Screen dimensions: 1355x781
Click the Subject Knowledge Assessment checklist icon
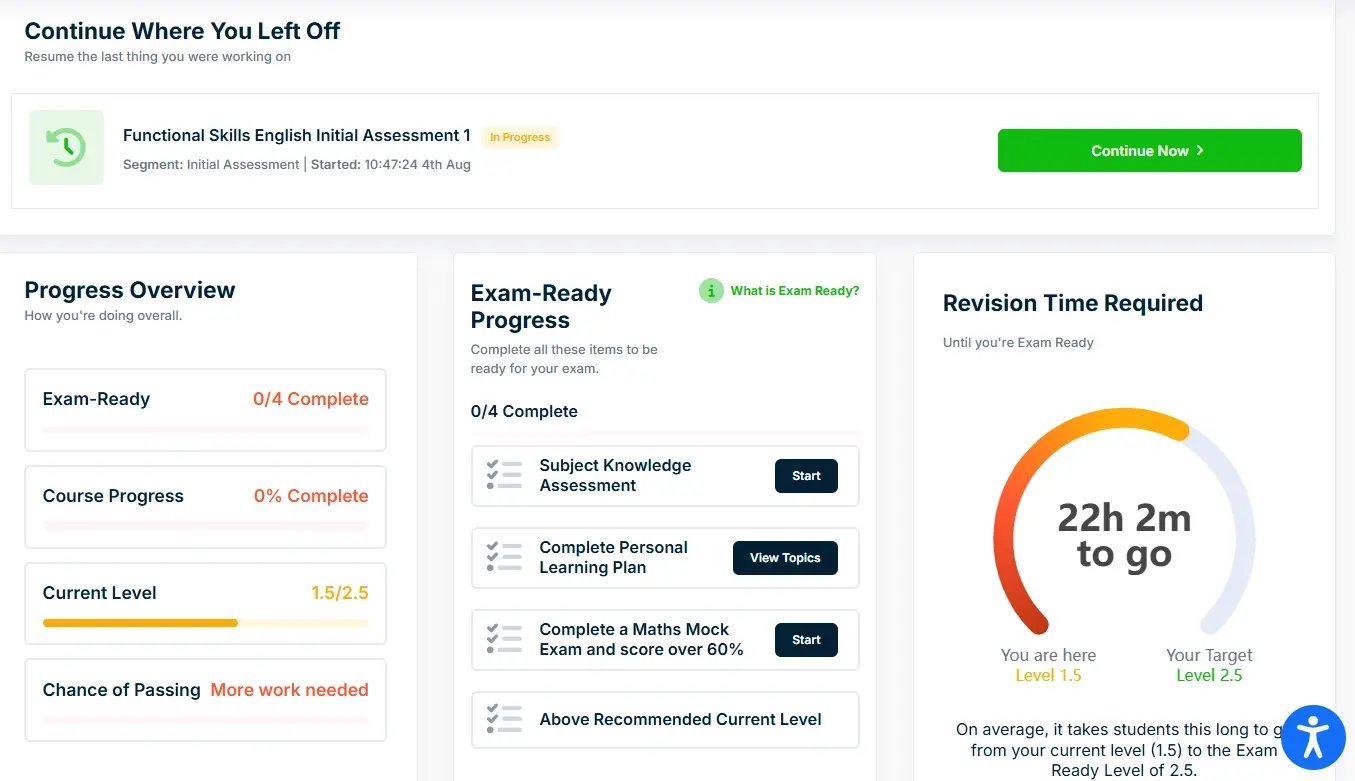504,475
